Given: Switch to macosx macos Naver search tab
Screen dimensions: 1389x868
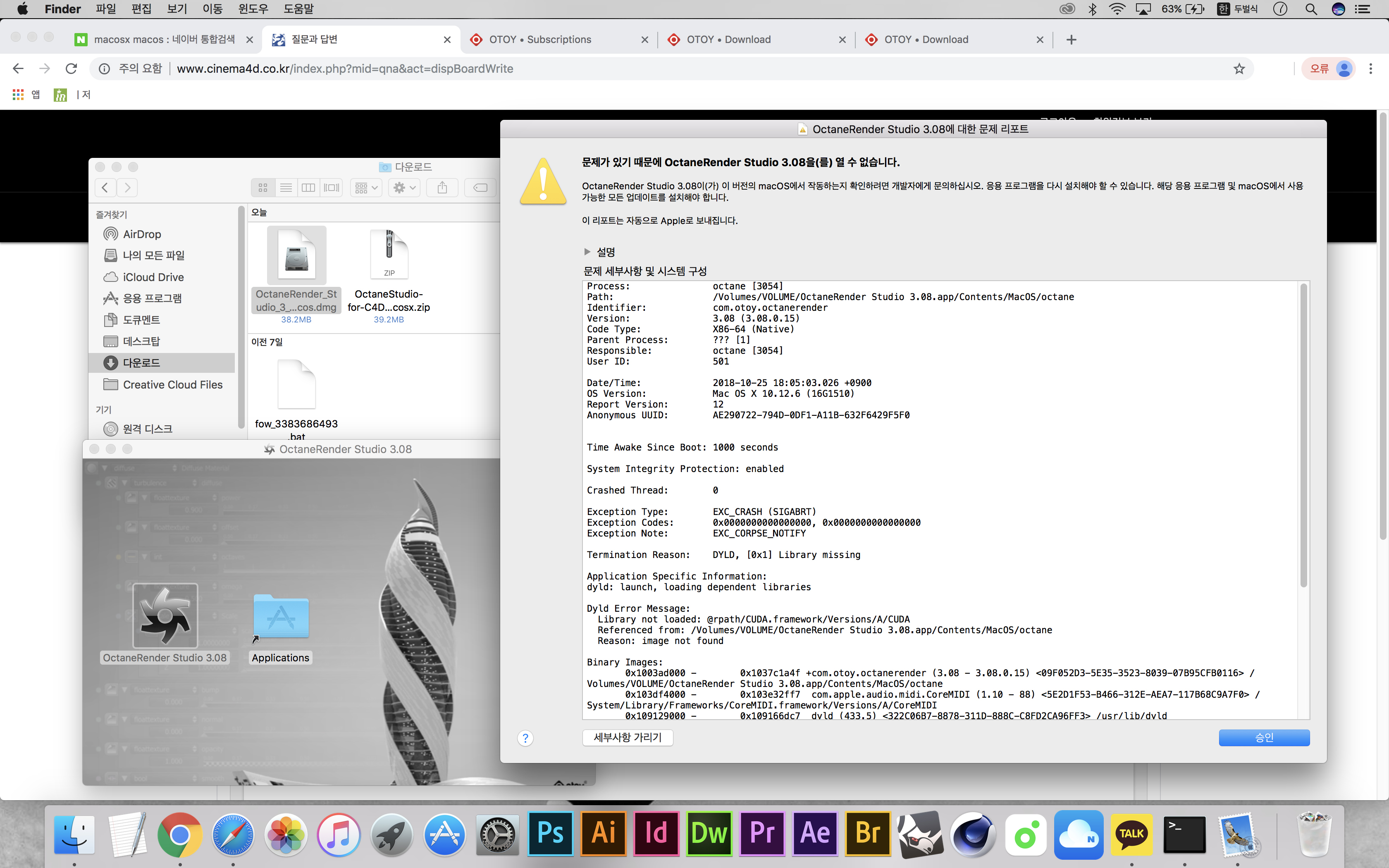Looking at the screenshot, I should pyautogui.click(x=165, y=40).
